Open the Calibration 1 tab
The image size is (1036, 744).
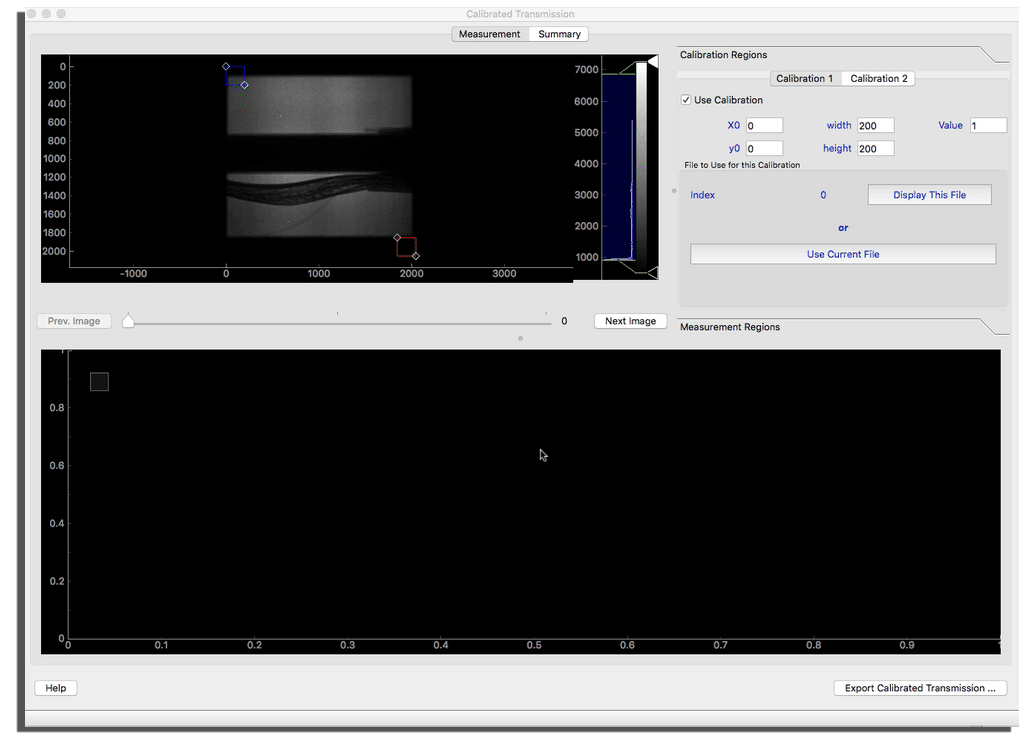pos(805,78)
